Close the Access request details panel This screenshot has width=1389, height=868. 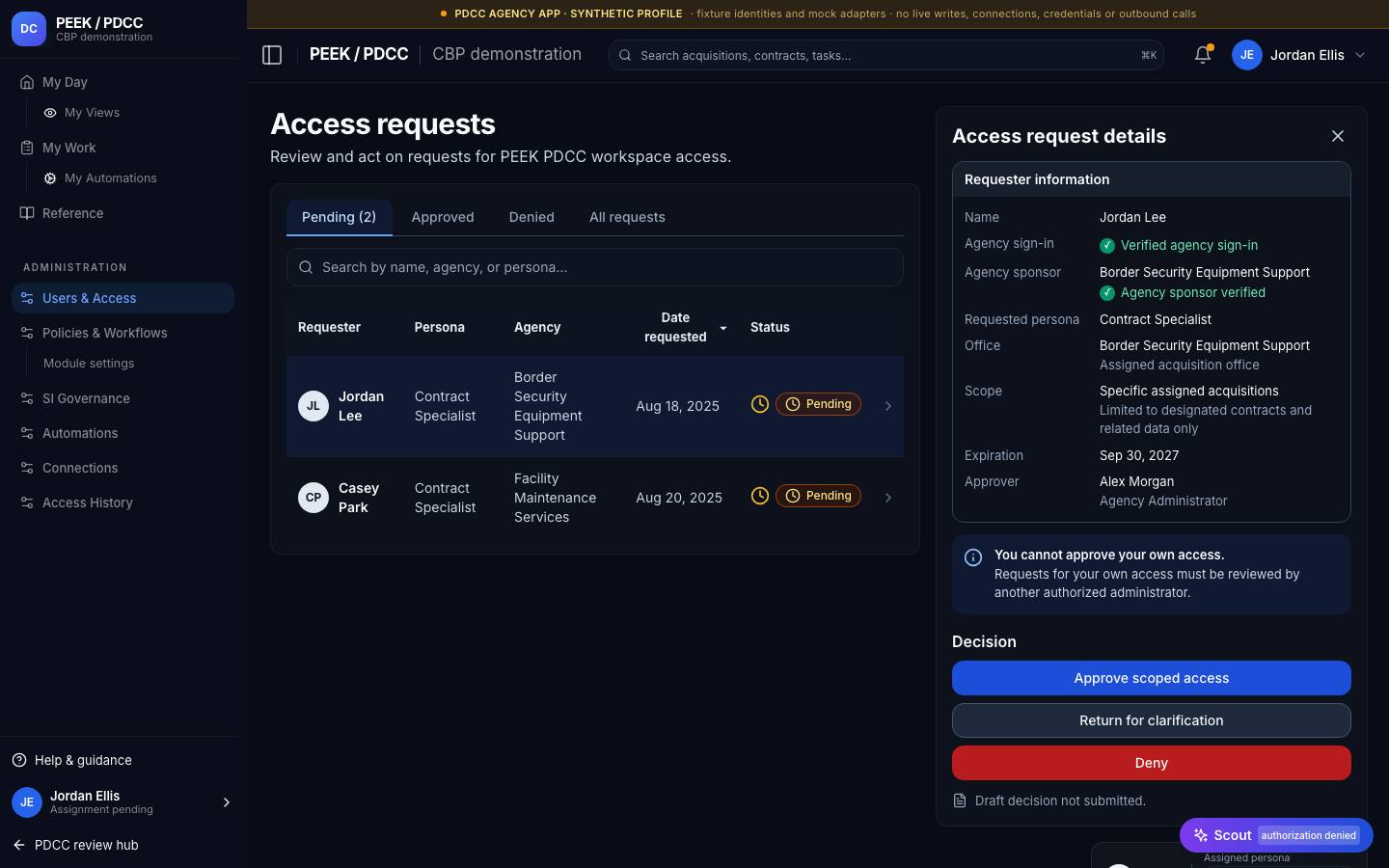[x=1338, y=136]
